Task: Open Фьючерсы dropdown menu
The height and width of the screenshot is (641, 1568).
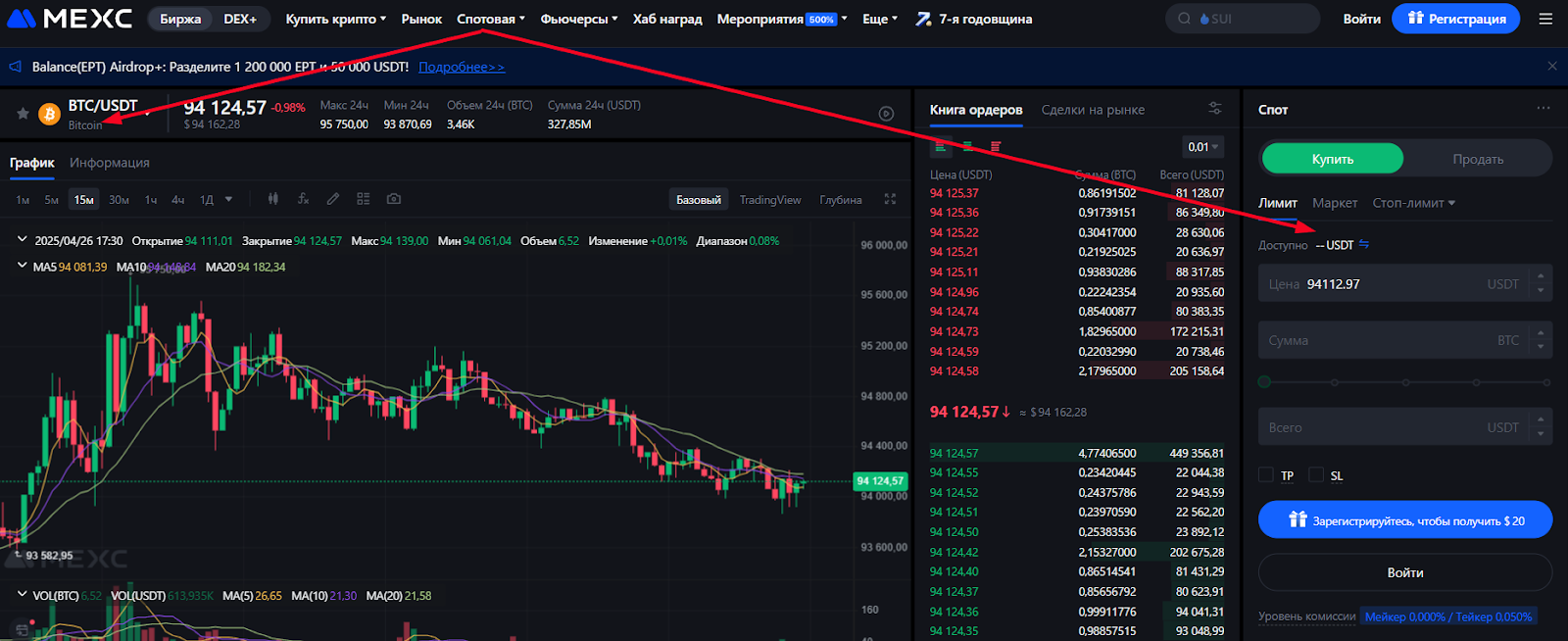Action: (579, 19)
